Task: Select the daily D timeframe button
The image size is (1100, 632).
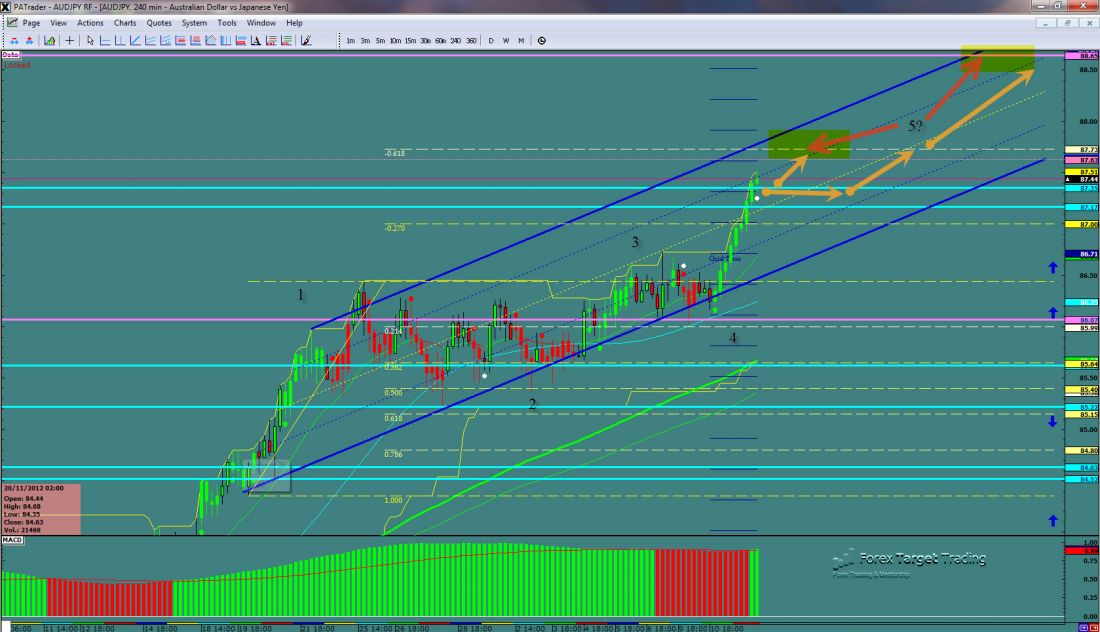Action: click(491, 41)
